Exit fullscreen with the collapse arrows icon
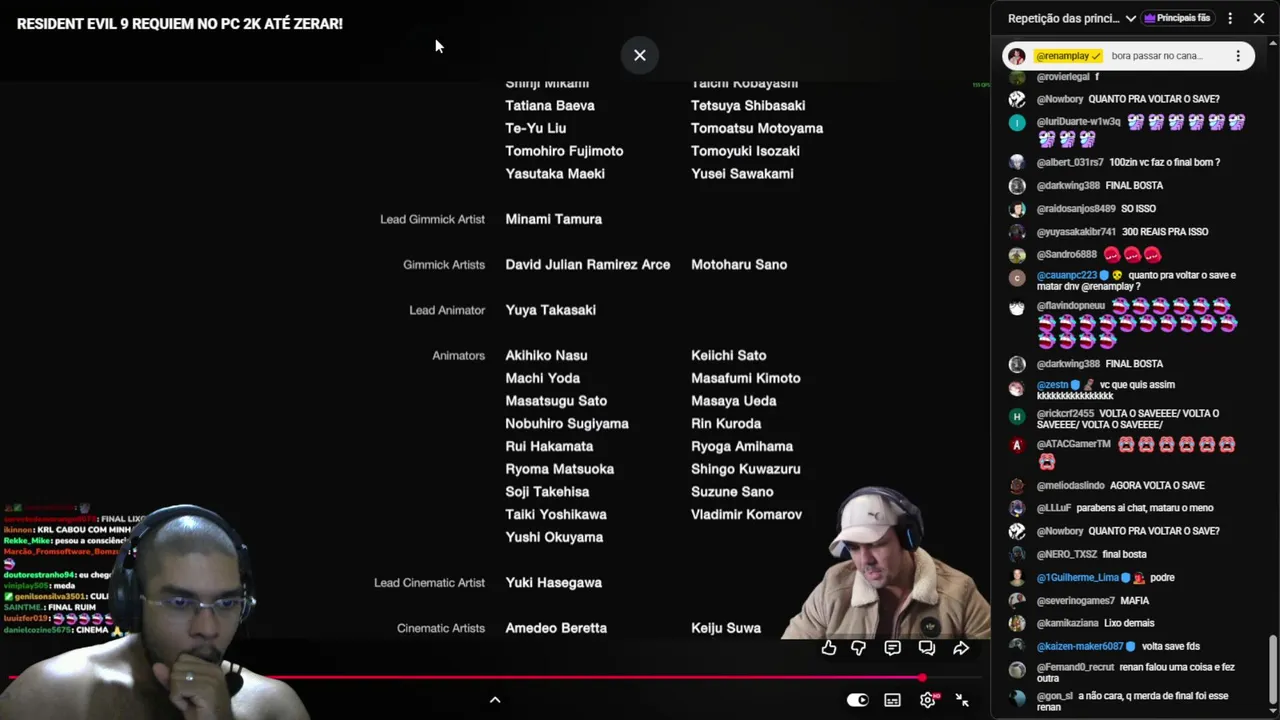The width and height of the screenshot is (1280, 720). tap(962, 700)
